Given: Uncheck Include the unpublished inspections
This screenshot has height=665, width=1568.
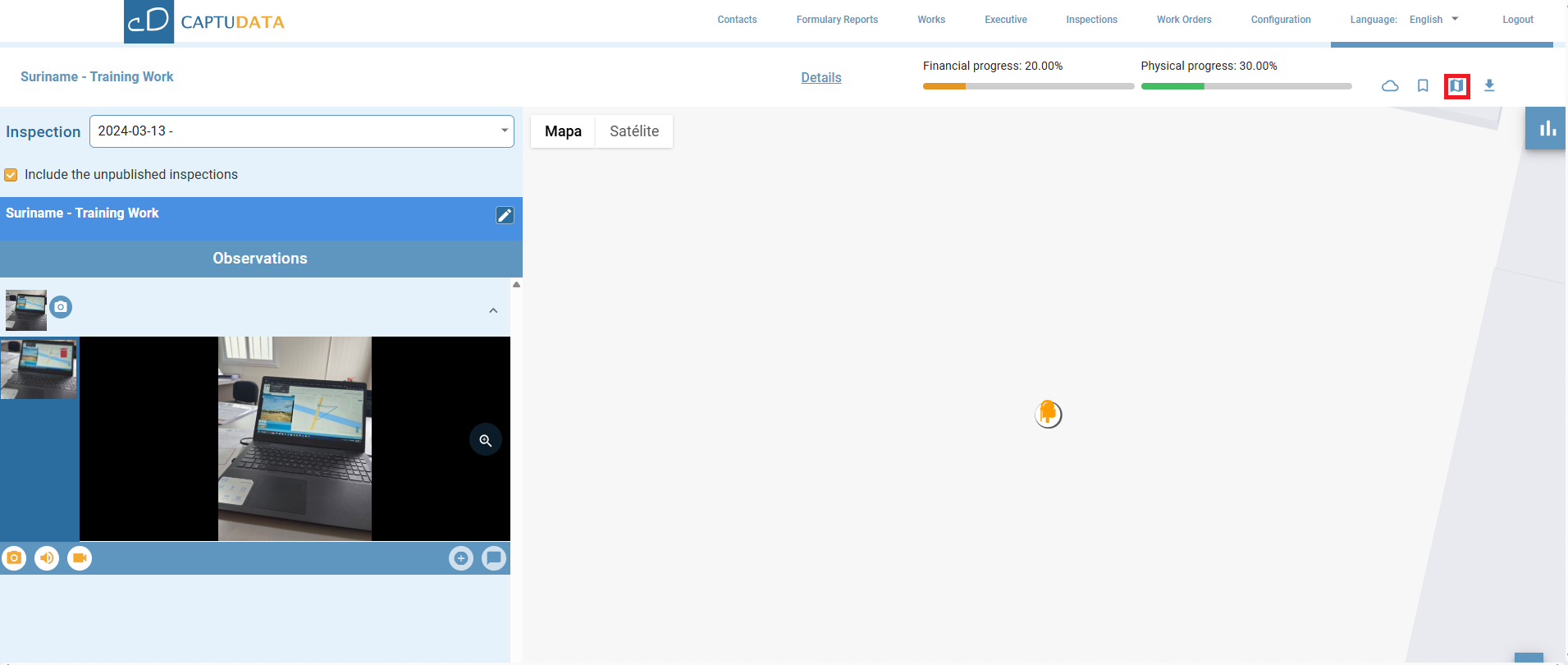Looking at the screenshot, I should pos(11,175).
